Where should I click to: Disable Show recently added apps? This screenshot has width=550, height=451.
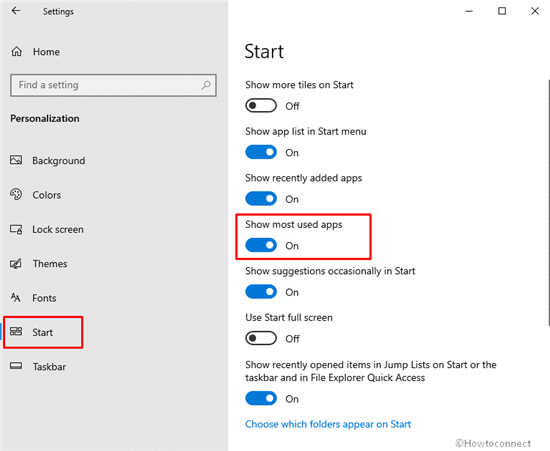click(261, 199)
